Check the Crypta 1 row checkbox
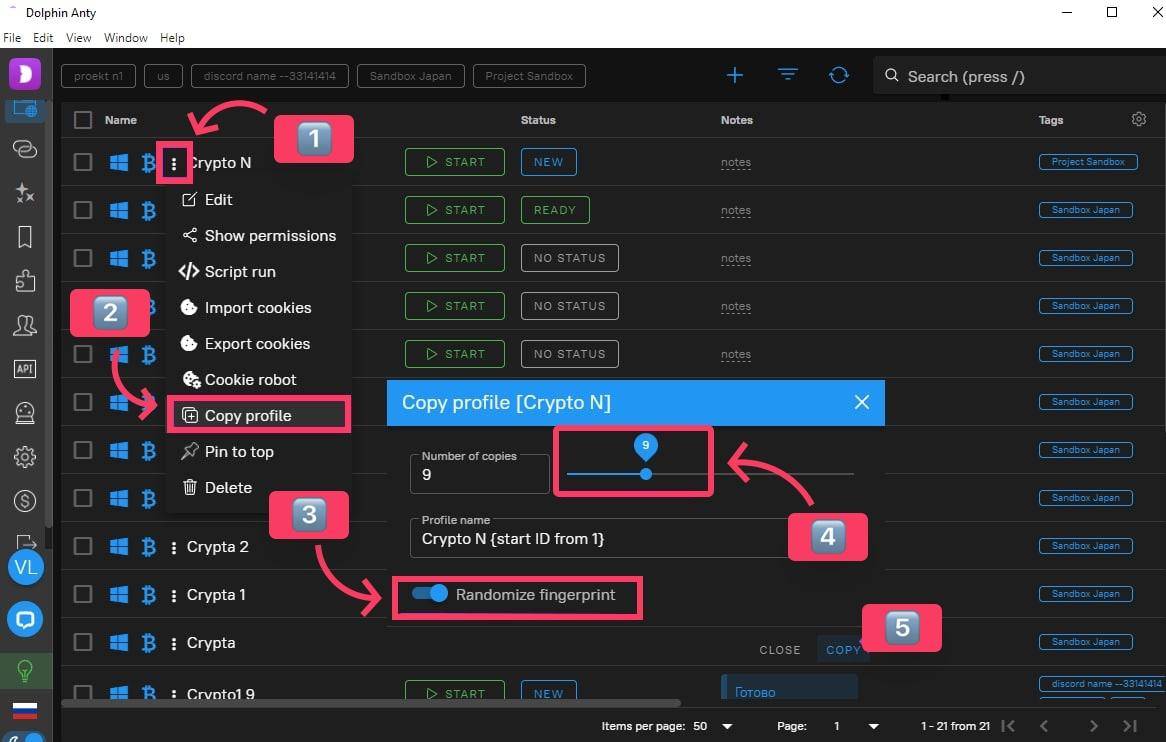 [83, 594]
